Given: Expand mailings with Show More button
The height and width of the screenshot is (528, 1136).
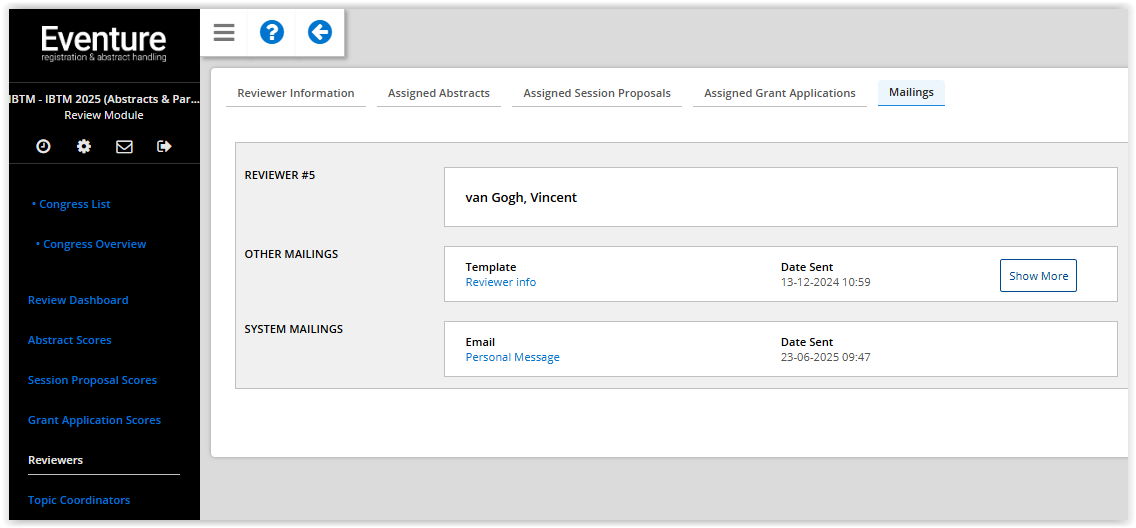Looking at the screenshot, I should pos(1038,276).
